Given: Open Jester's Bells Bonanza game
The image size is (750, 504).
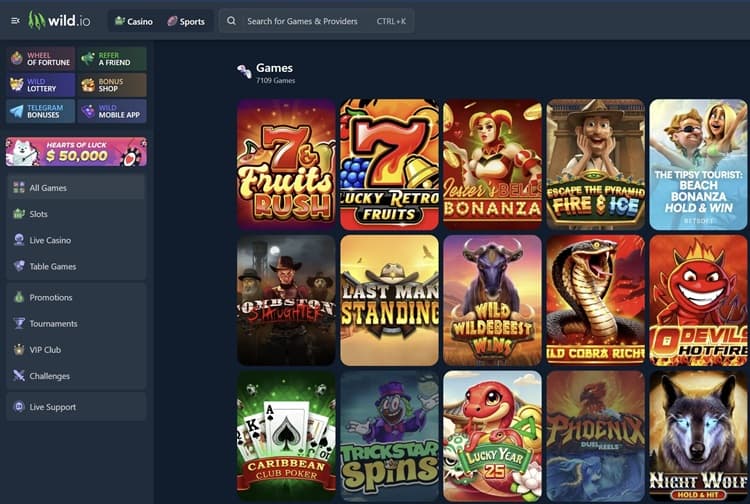Looking at the screenshot, I should point(492,164).
